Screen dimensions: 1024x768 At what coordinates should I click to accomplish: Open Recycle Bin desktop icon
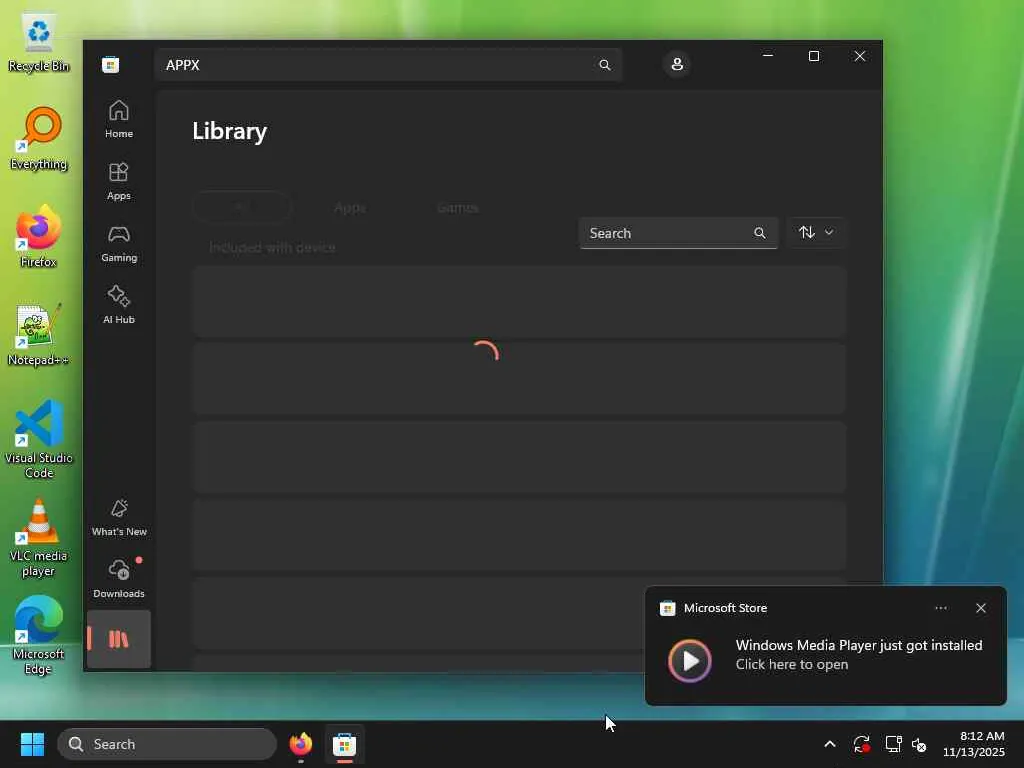(x=39, y=42)
